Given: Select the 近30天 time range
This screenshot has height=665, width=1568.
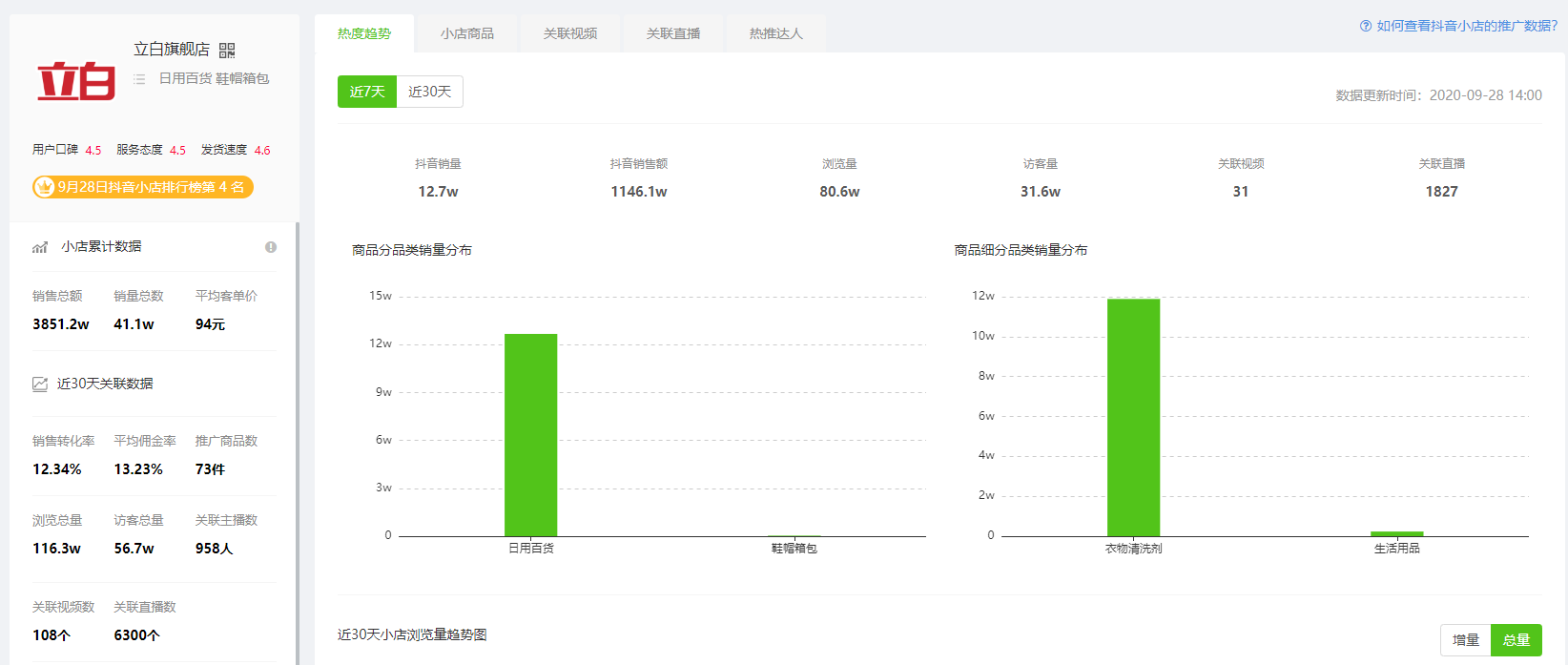Looking at the screenshot, I should pyautogui.click(x=430, y=92).
